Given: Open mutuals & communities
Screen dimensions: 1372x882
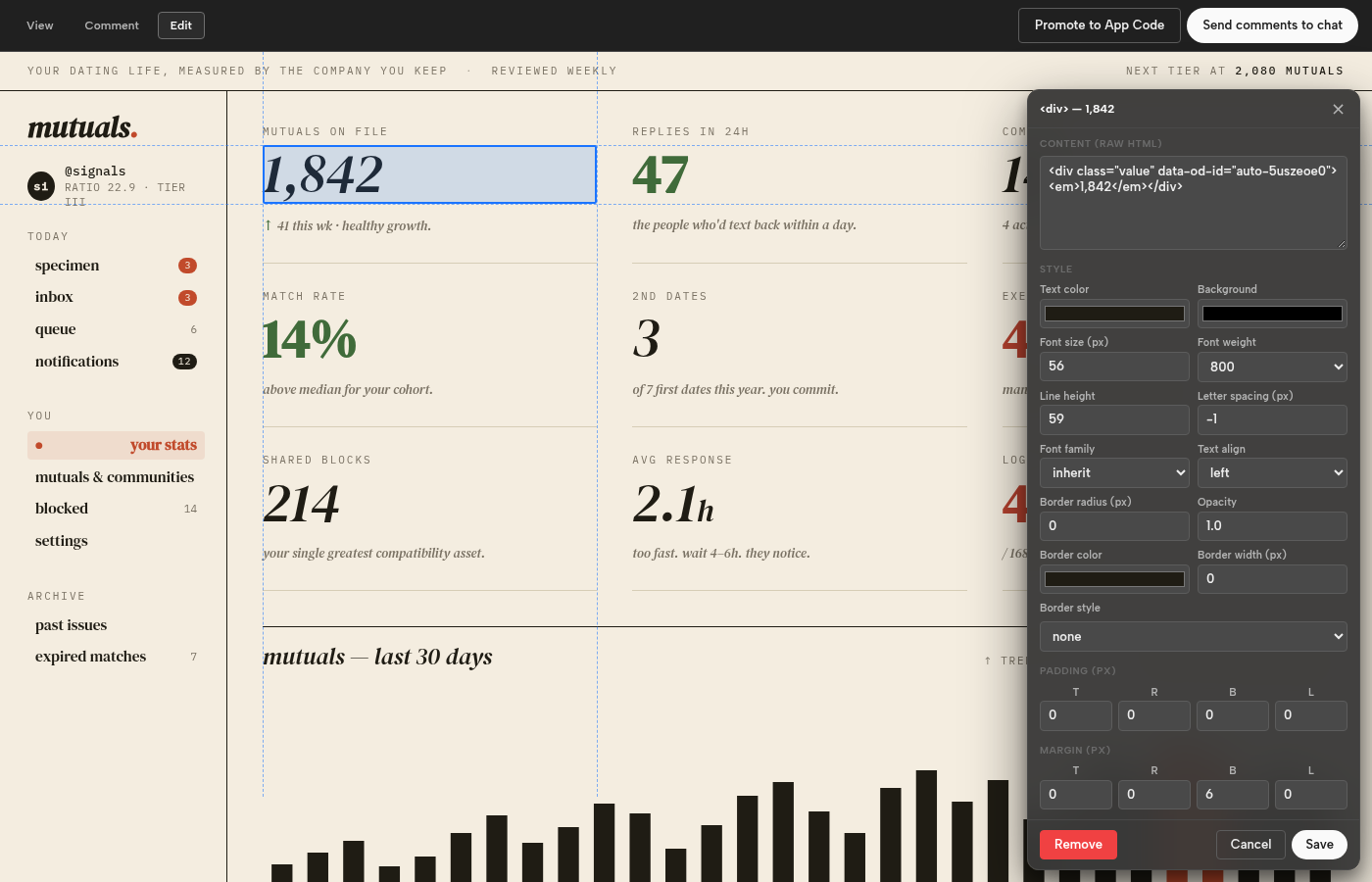Looking at the screenshot, I should 116,477.
